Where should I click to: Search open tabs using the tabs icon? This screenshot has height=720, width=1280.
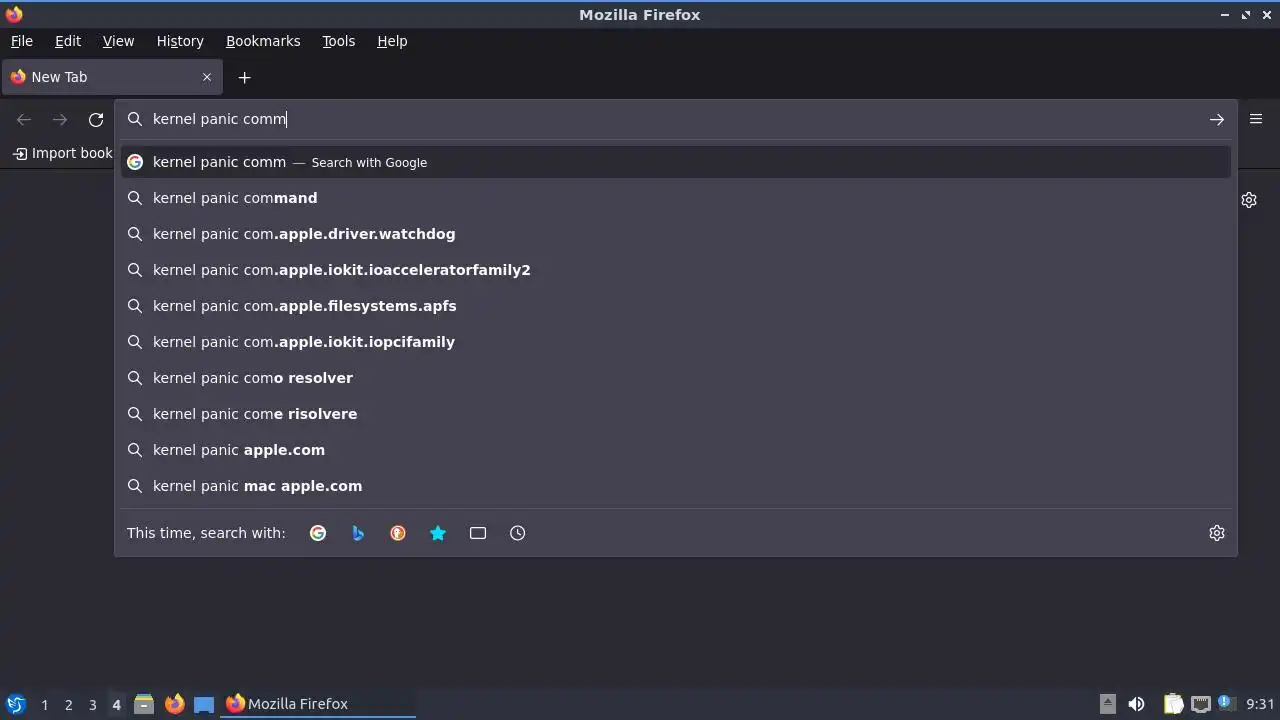(x=478, y=533)
